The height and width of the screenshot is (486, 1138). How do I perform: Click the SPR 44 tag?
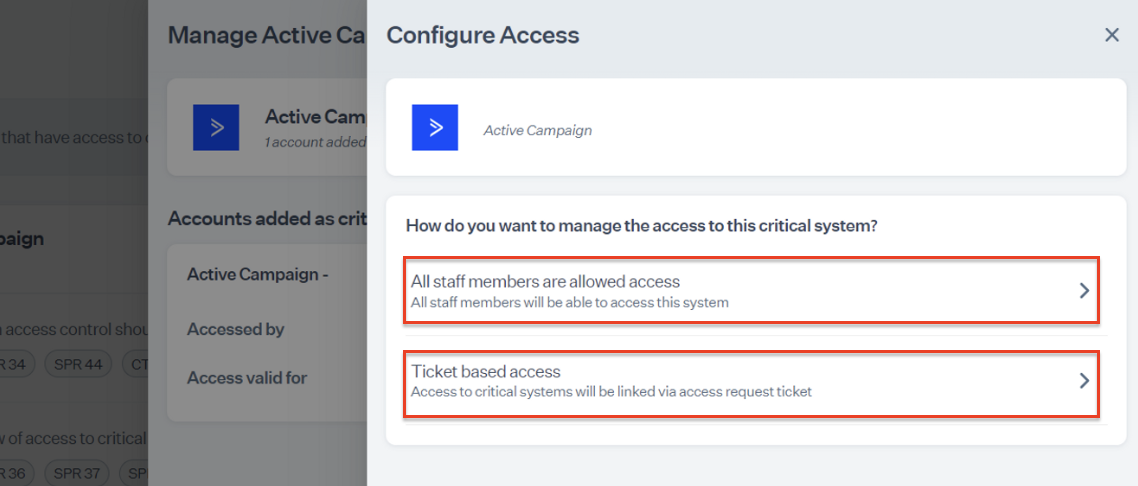click(78, 364)
